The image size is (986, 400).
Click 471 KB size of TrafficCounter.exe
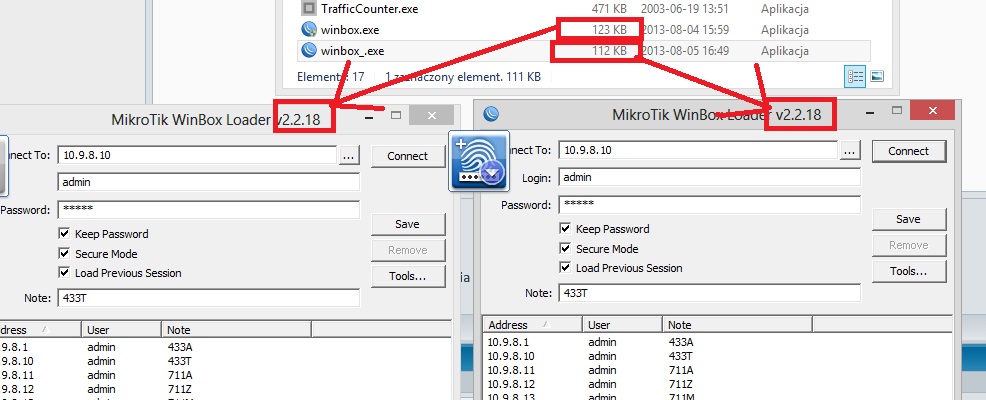pyautogui.click(x=609, y=9)
